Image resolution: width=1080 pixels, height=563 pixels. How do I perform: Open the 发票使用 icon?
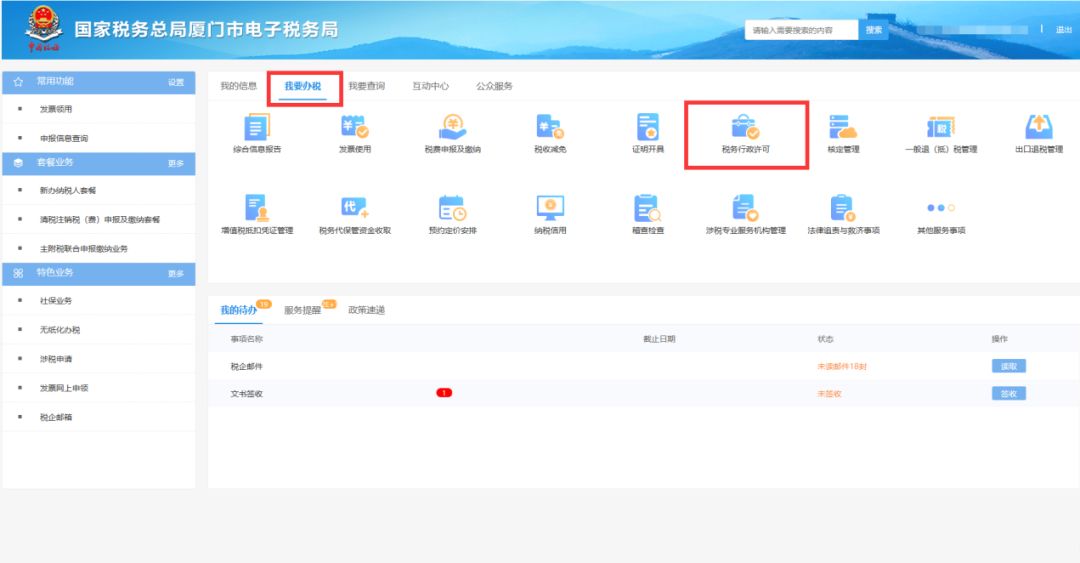tap(355, 127)
